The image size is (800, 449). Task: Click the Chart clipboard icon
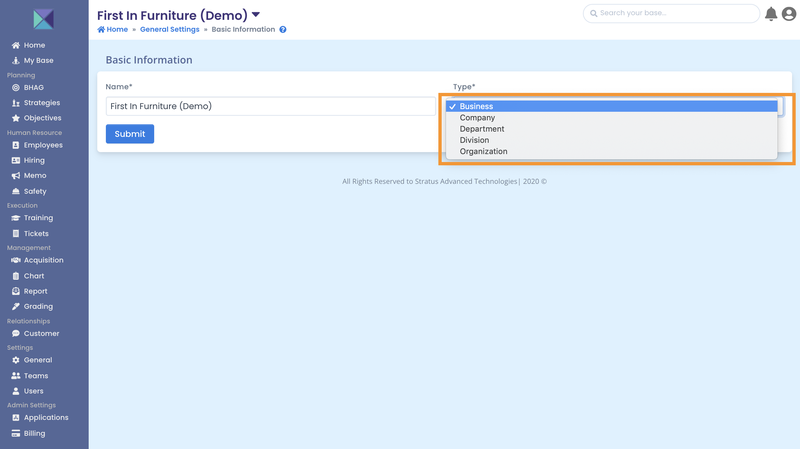(x=16, y=276)
